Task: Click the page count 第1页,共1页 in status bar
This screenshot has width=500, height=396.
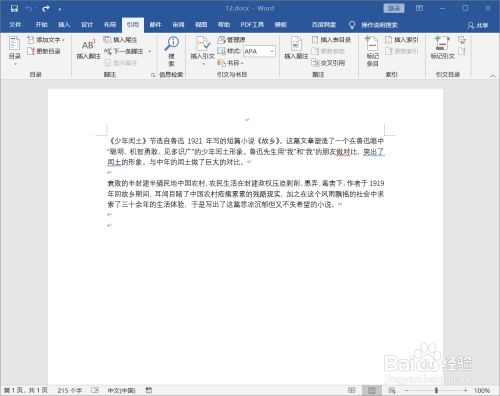Action: click(26, 390)
